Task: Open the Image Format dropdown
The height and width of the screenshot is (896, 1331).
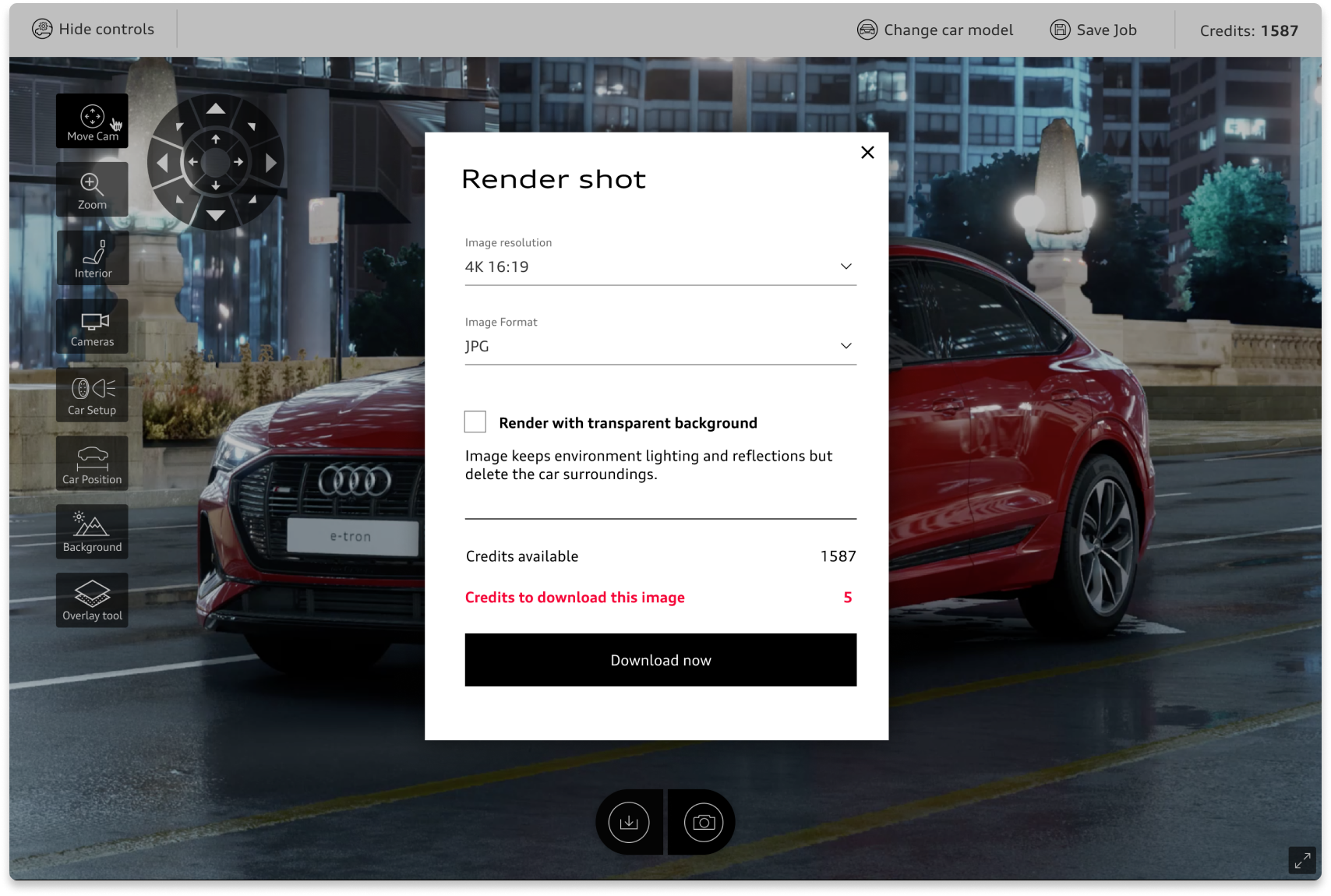Action: click(x=661, y=346)
